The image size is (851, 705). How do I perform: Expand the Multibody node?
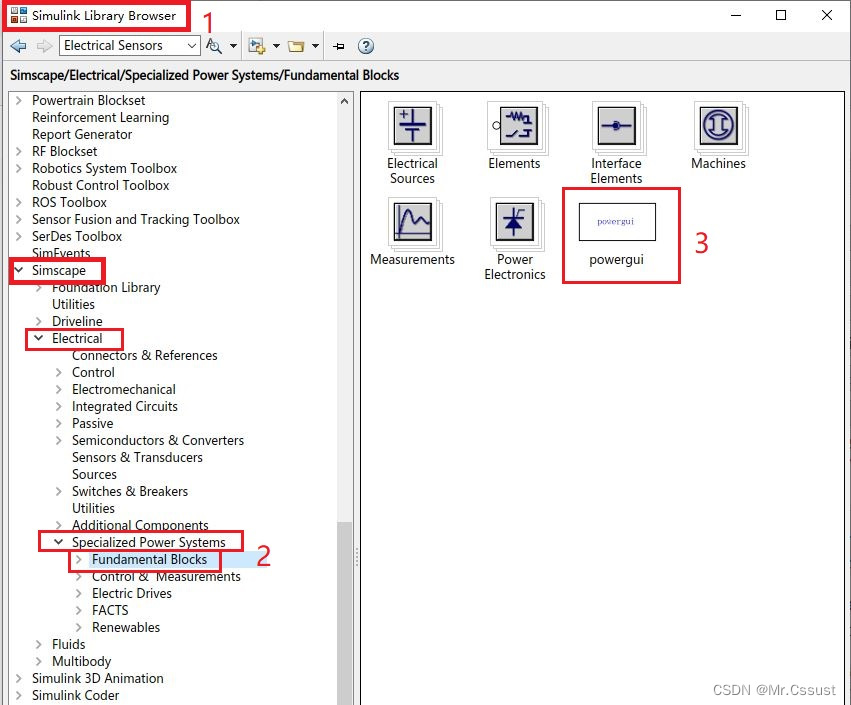coord(39,661)
